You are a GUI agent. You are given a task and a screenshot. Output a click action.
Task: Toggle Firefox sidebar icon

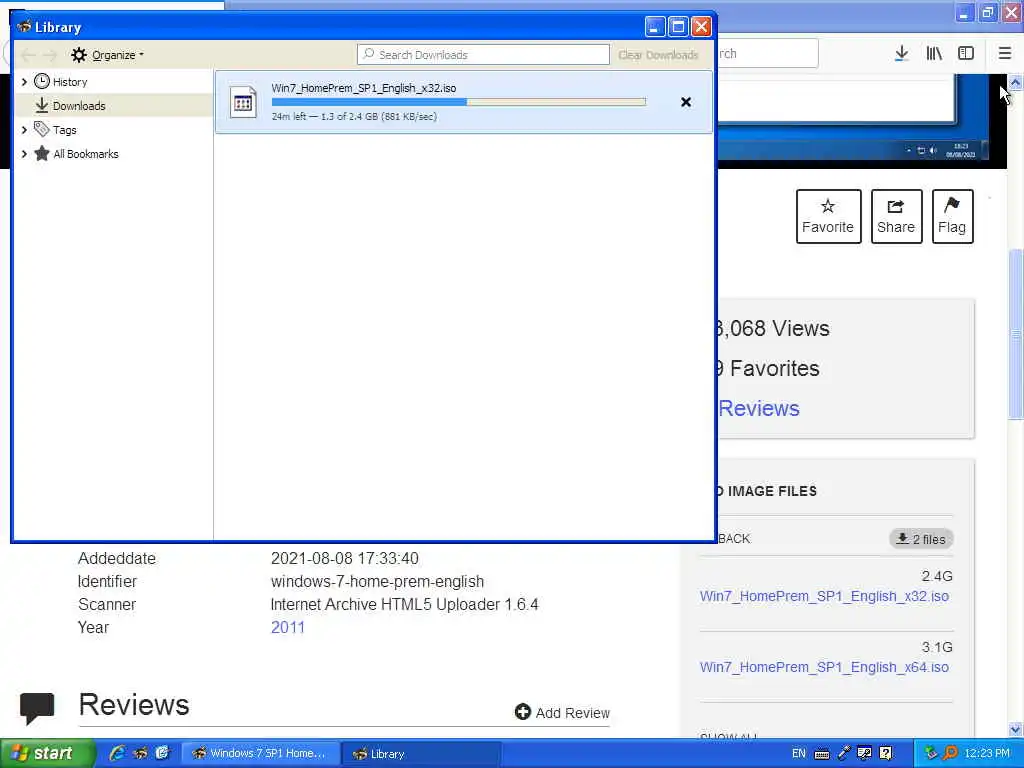tap(966, 54)
